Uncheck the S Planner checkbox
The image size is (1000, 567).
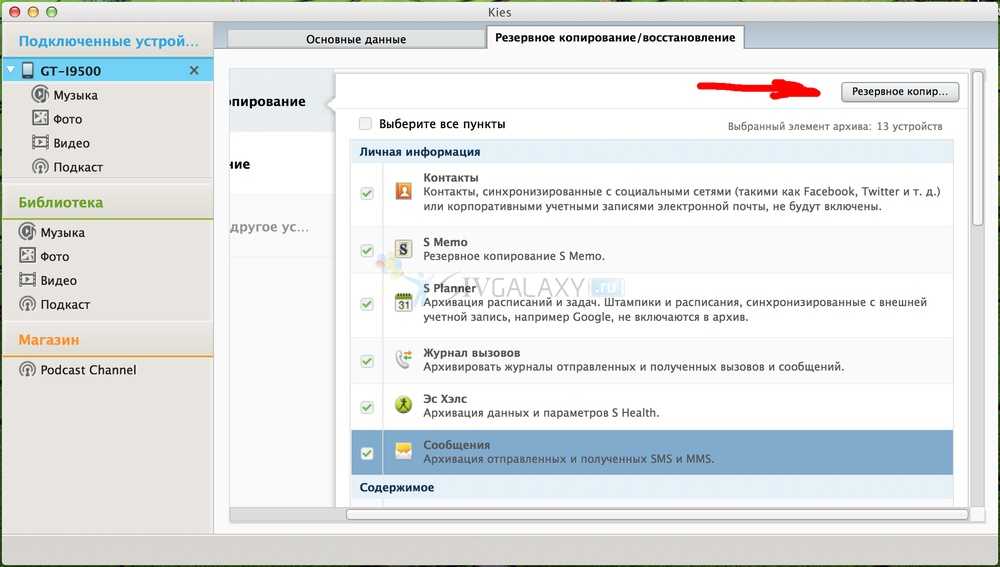click(367, 303)
